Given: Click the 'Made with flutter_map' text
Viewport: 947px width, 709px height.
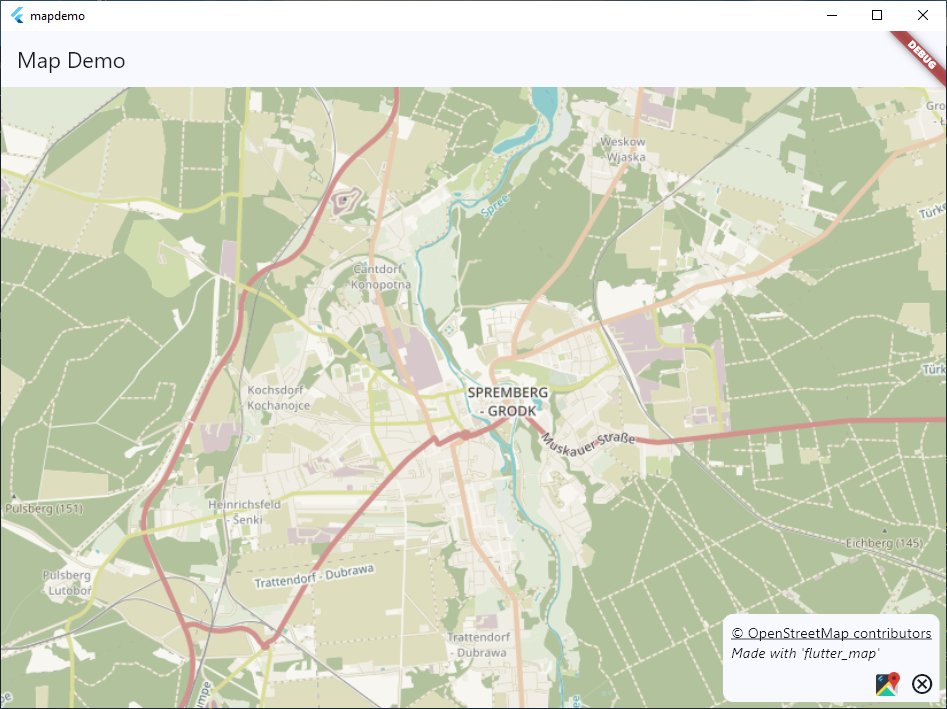Looking at the screenshot, I should pos(805,653).
